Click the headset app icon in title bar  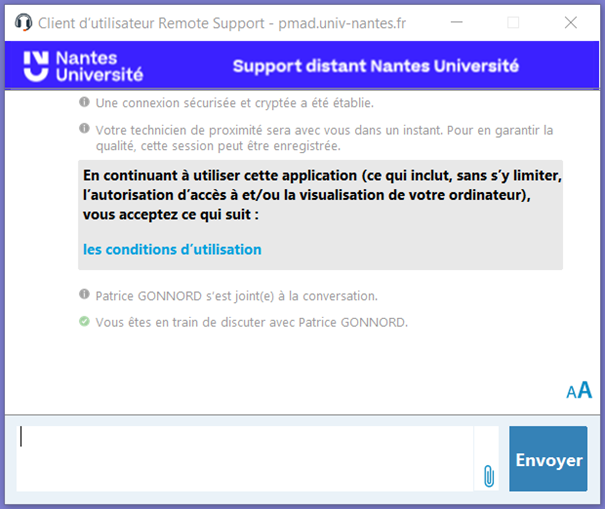(x=24, y=22)
